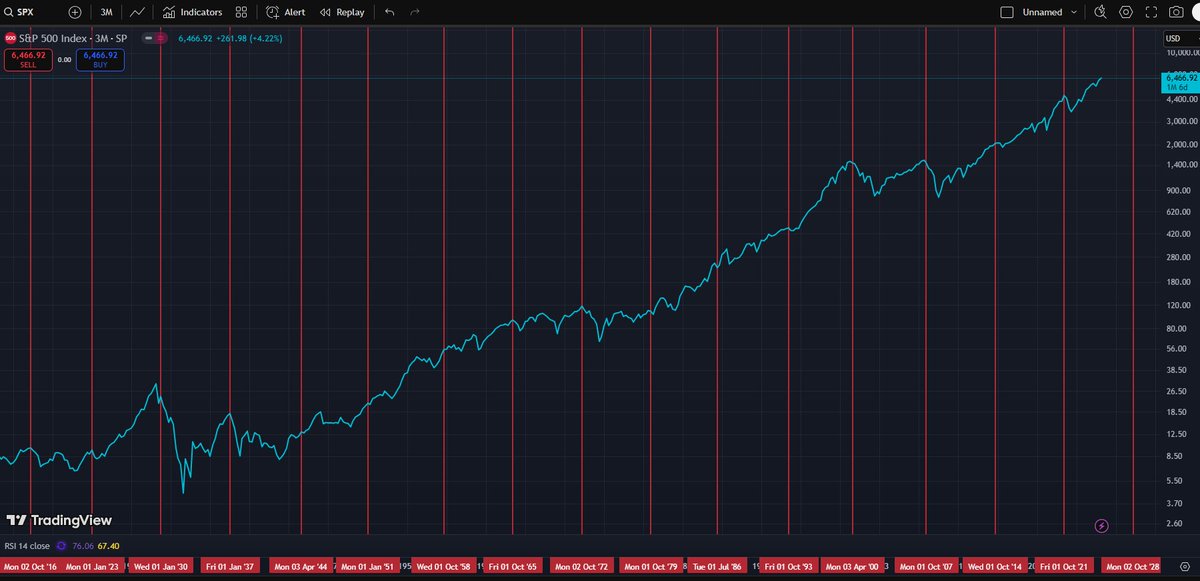Select the Fri 01 Jan '37 date label
Screen dimensions: 1200x581
point(230,566)
